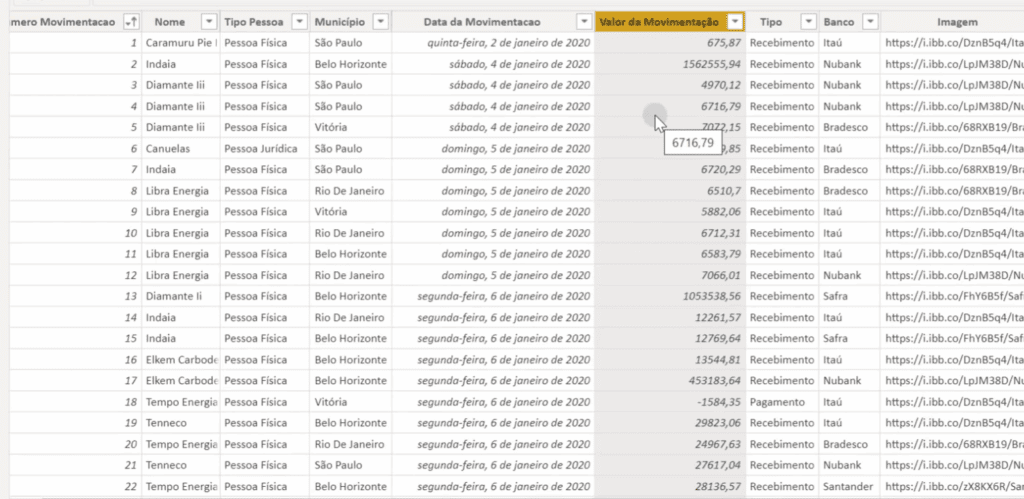The image size is (1024, 499).
Task: Open filter dropdown for Tipo column
Action: (808, 22)
